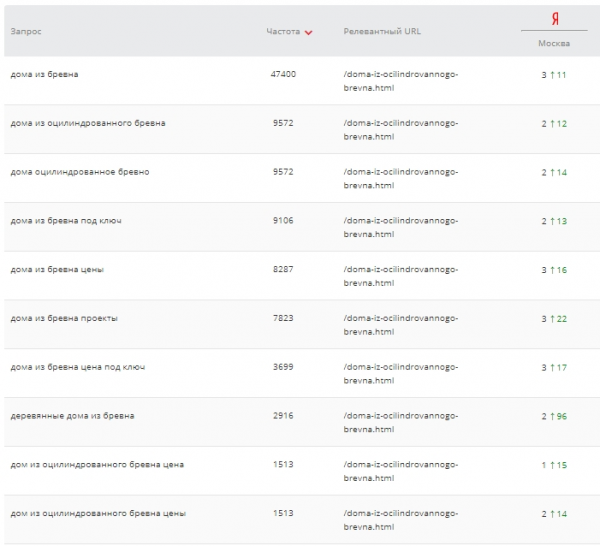Toggle the Частота sort arrow

pos(308,33)
